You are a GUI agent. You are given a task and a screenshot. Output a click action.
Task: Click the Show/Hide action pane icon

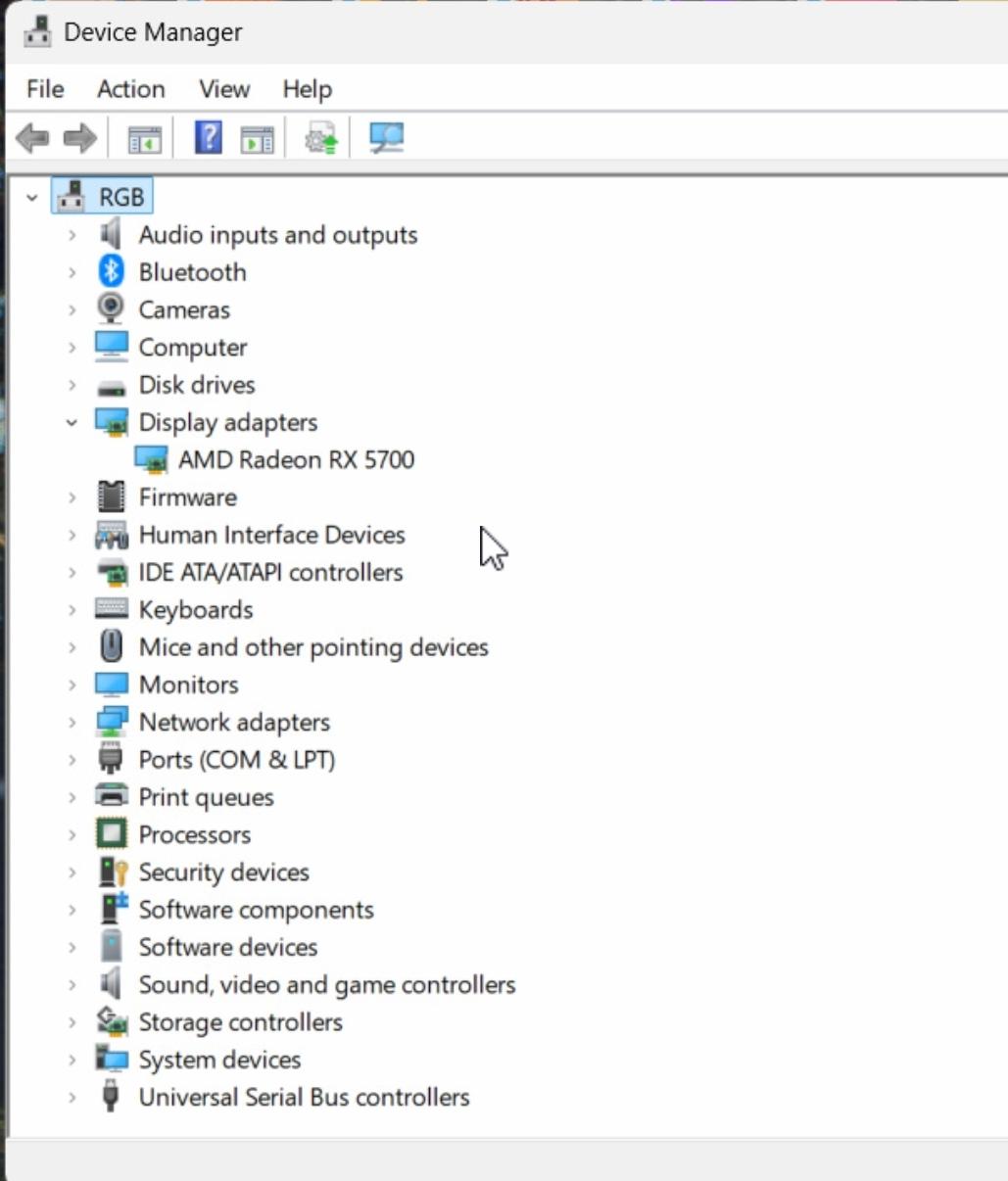click(x=258, y=140)
